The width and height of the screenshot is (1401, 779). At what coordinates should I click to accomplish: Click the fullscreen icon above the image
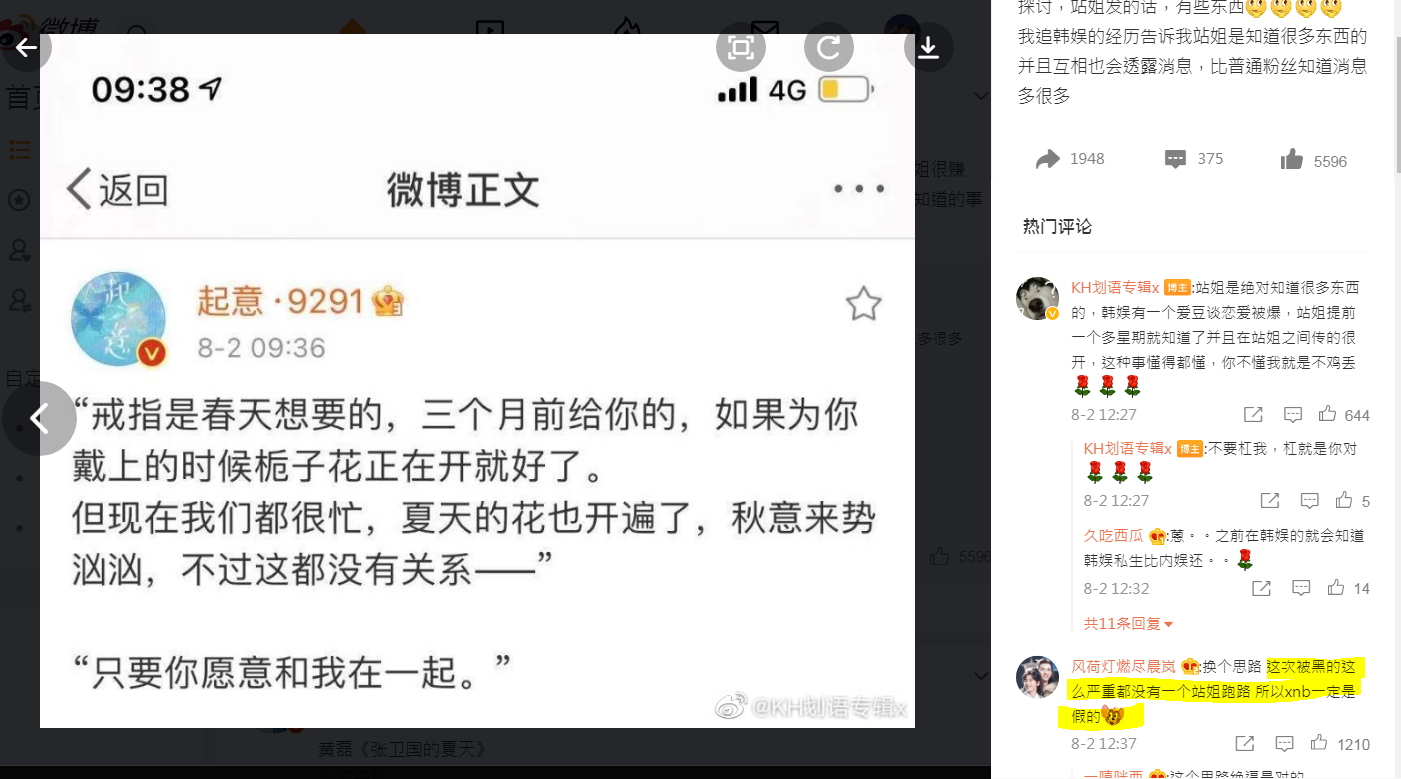pyautogui.click(x=741, y=47)
